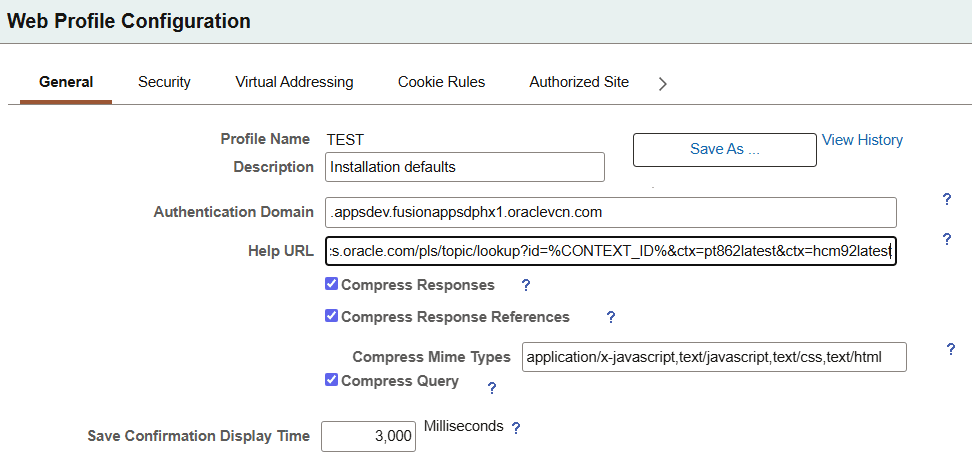Image resolution: width=972 pixels, height=456 pixels.
Task: Open the Virtual Addressing tab
Action: tap(294, 82)
